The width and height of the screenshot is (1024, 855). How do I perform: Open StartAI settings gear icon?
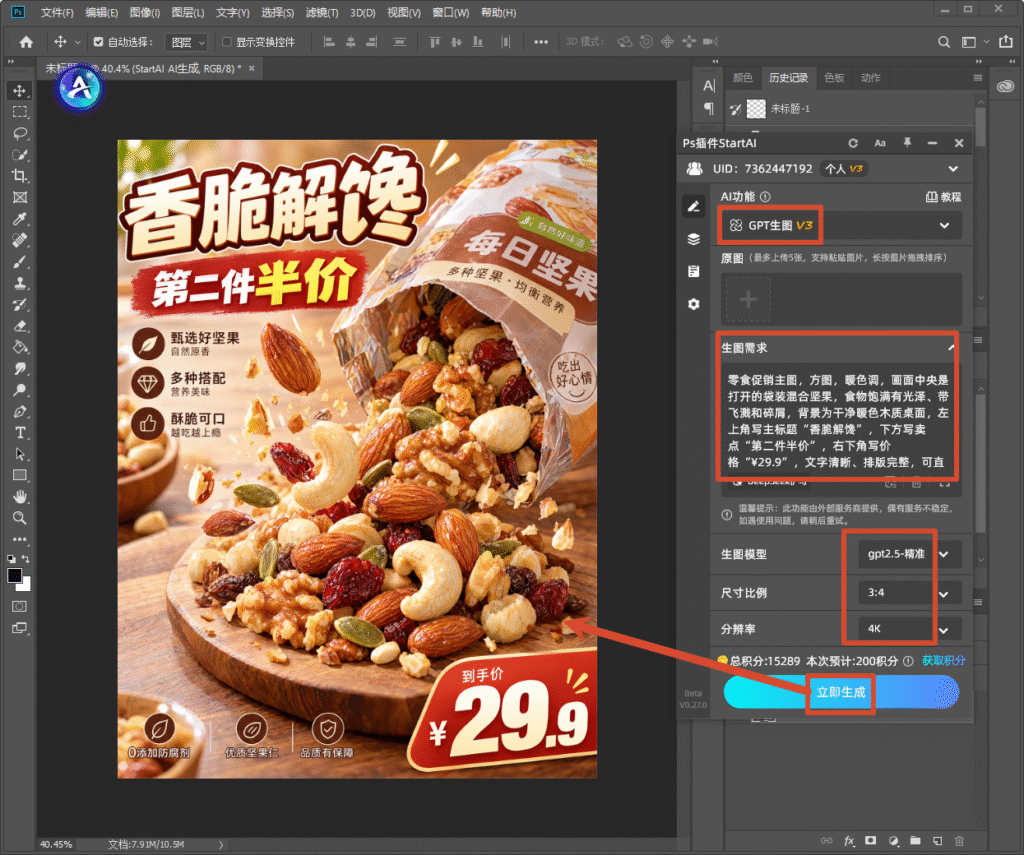pyautogui.click(x=694, y=304)
